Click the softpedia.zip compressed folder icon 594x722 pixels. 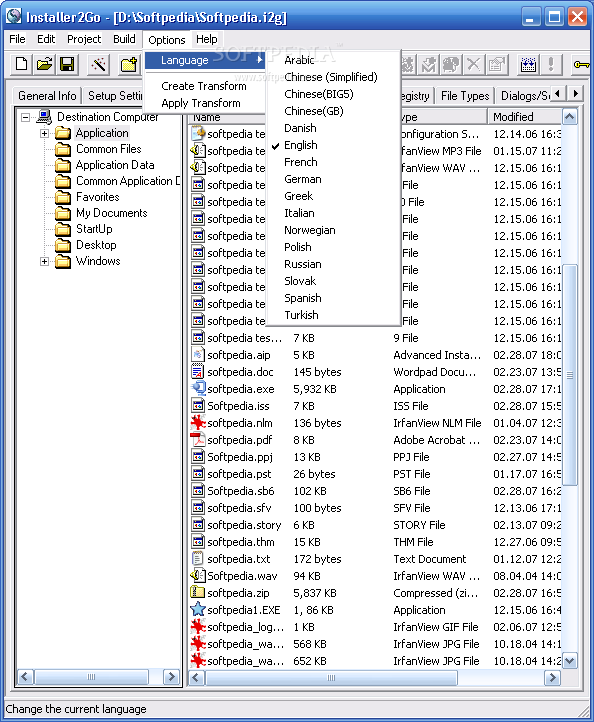[x=198, y=593]
